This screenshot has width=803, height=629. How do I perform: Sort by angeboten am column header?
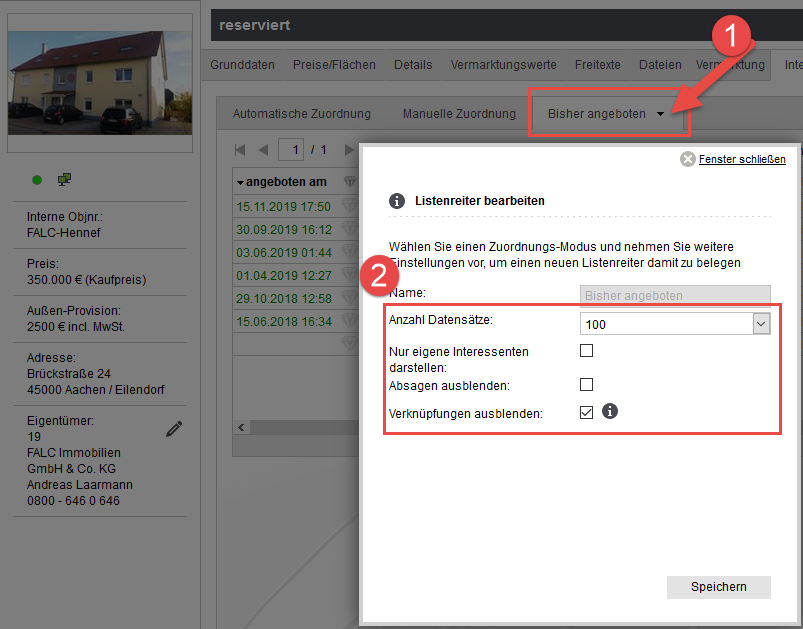click(283, 182)
